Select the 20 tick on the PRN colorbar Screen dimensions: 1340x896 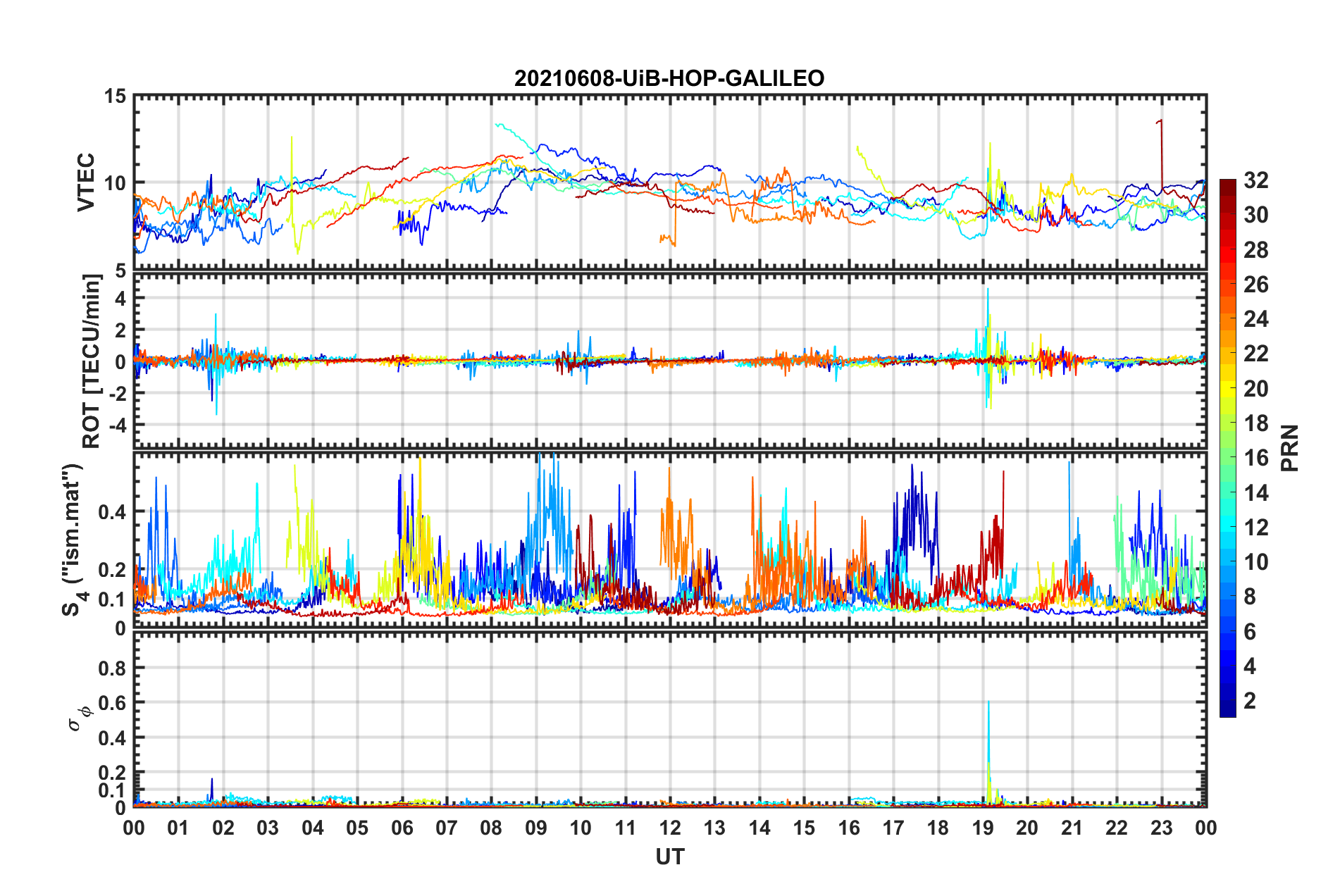point(1256,389)
